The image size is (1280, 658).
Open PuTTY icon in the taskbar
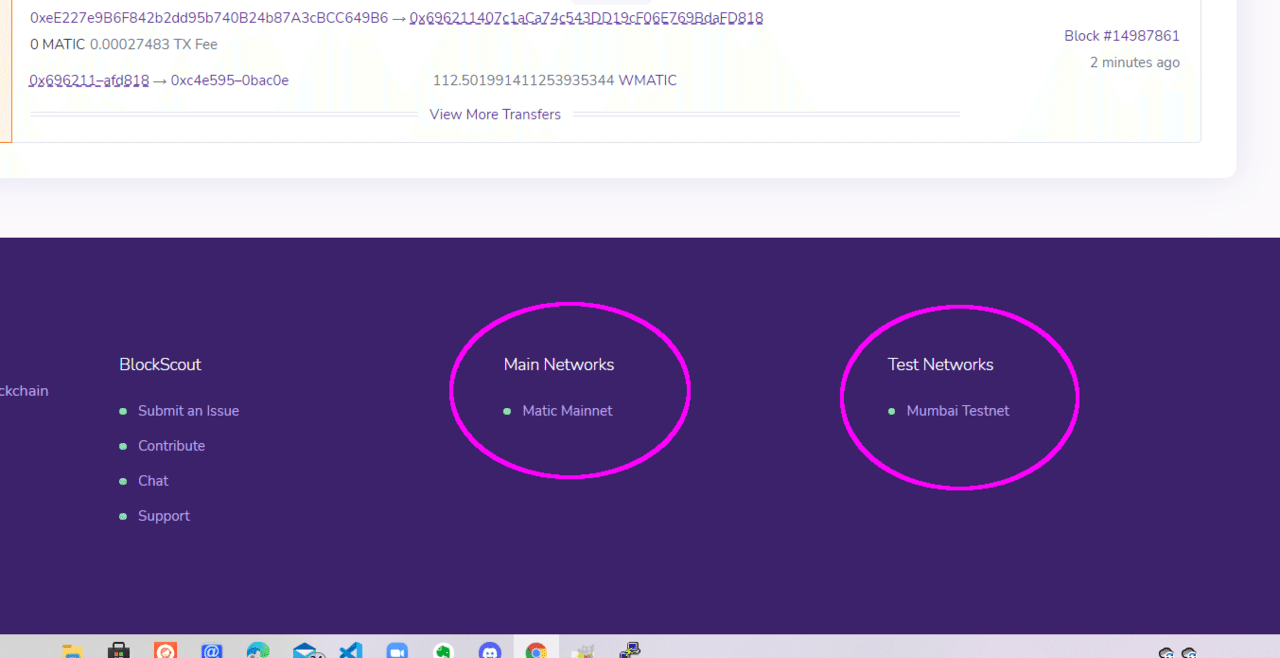(630, 651)
